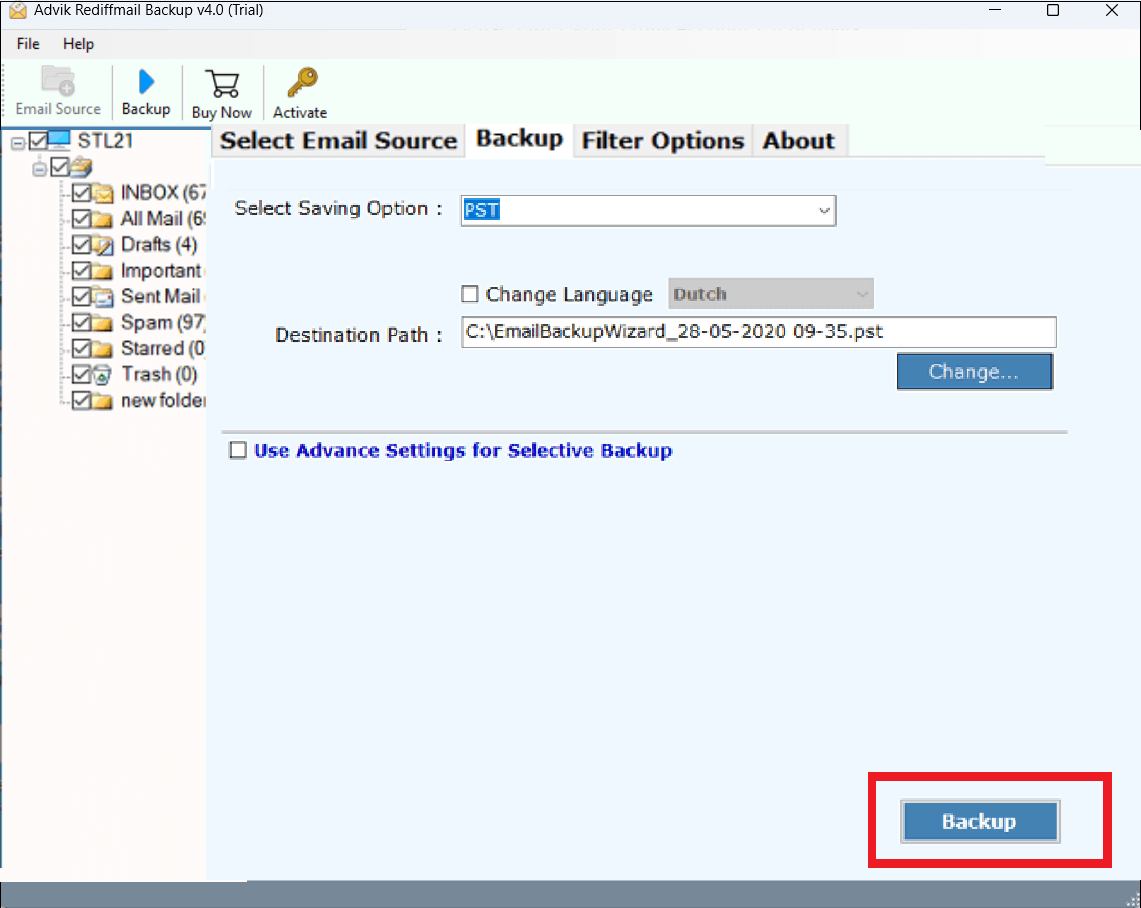
Task: Open the Select Saving Option dropdown
Action: [x=648, y=210]
